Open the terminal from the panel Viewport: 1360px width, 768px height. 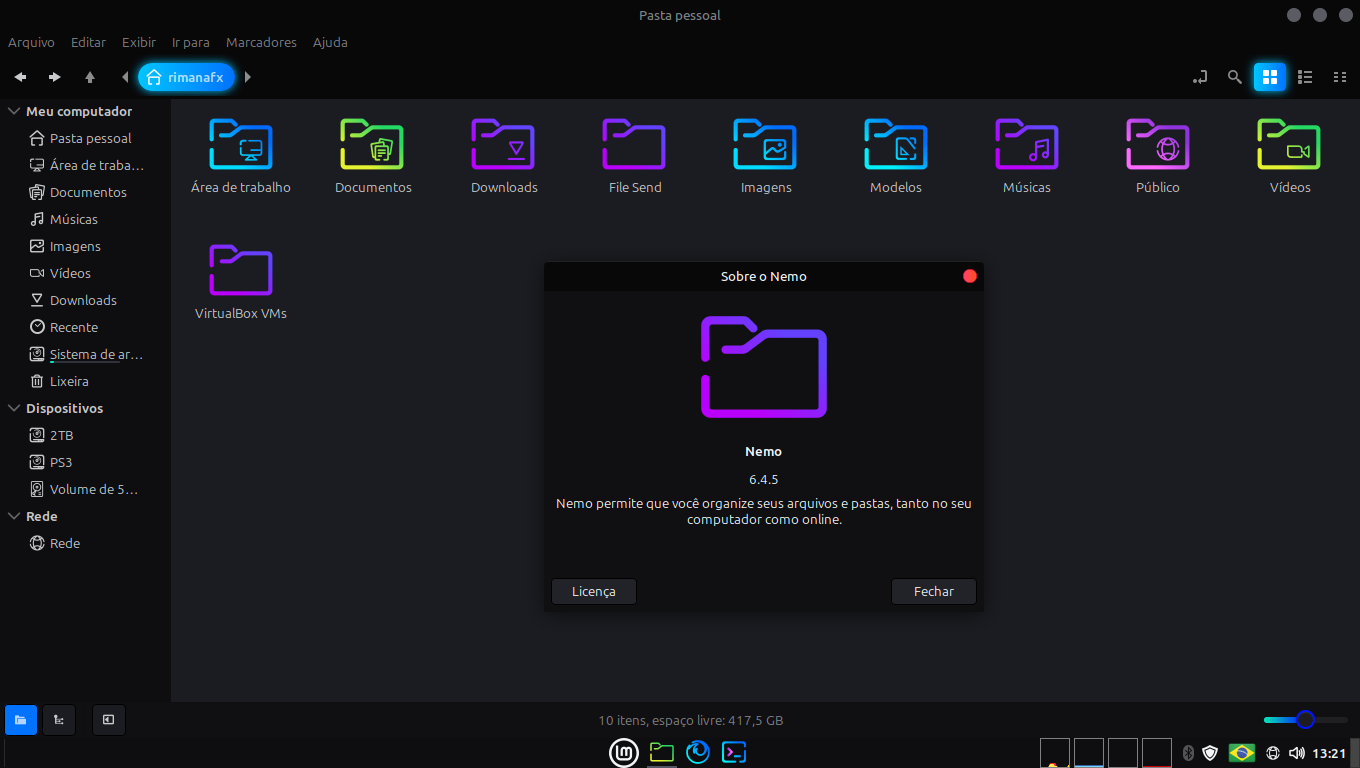(735, 752)
